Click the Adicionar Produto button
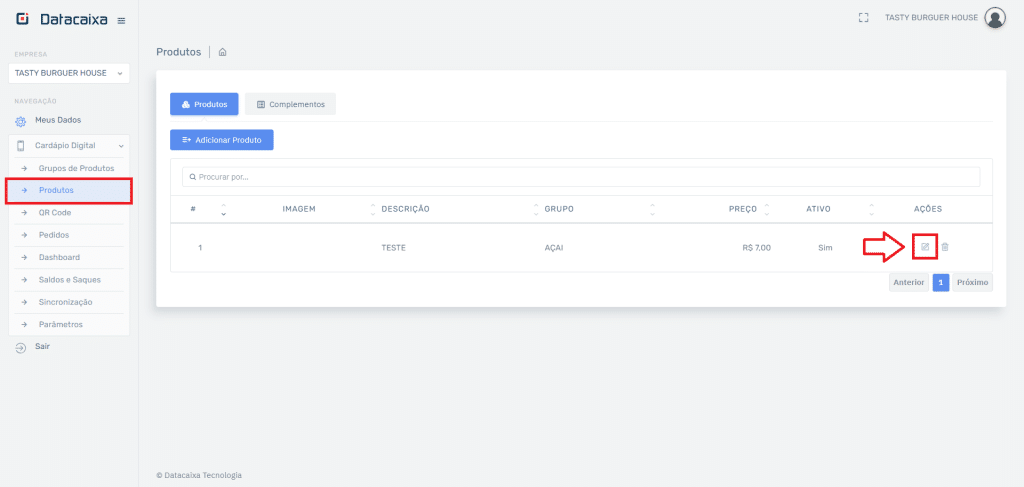Screen dimensions: 1024x487 [221, 140]
